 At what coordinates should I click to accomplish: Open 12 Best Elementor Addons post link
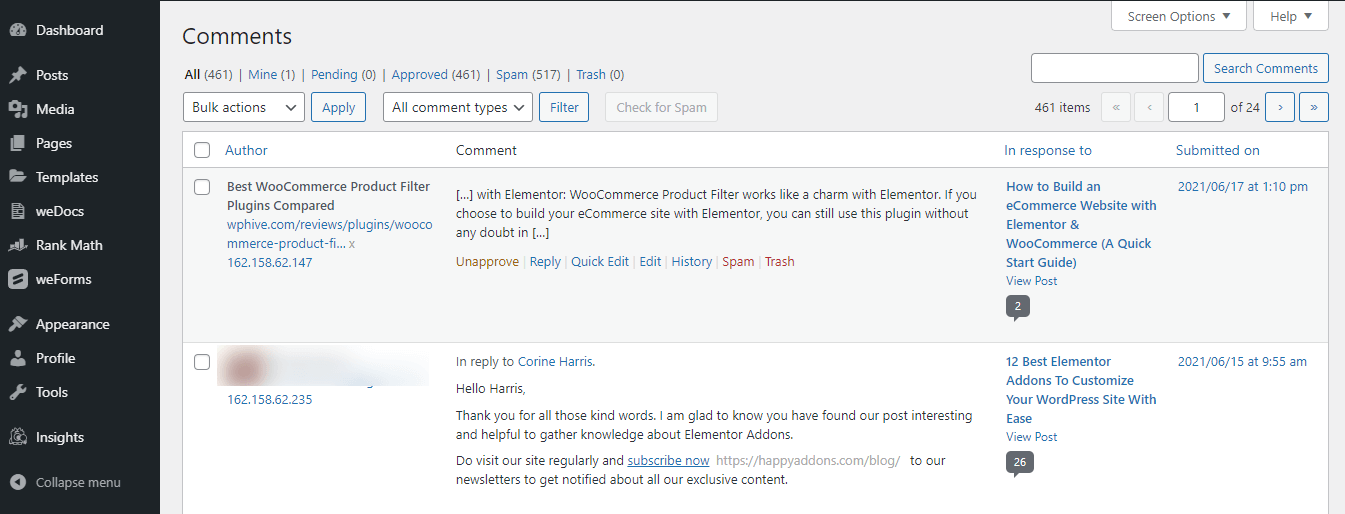pyautogui.click(x=1081, y=390)
